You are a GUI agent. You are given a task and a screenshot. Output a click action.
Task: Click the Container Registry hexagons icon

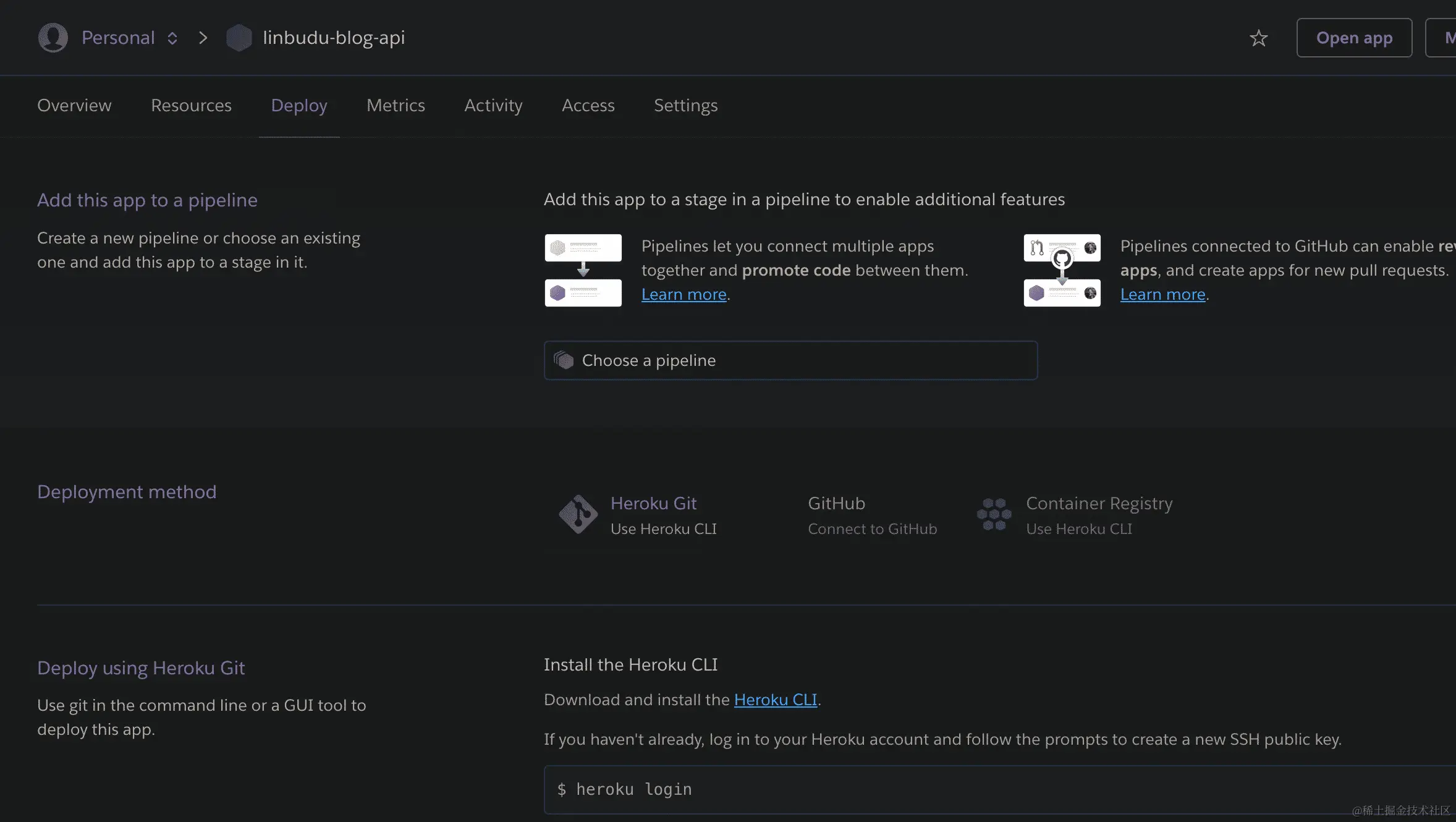pos(994,514)
